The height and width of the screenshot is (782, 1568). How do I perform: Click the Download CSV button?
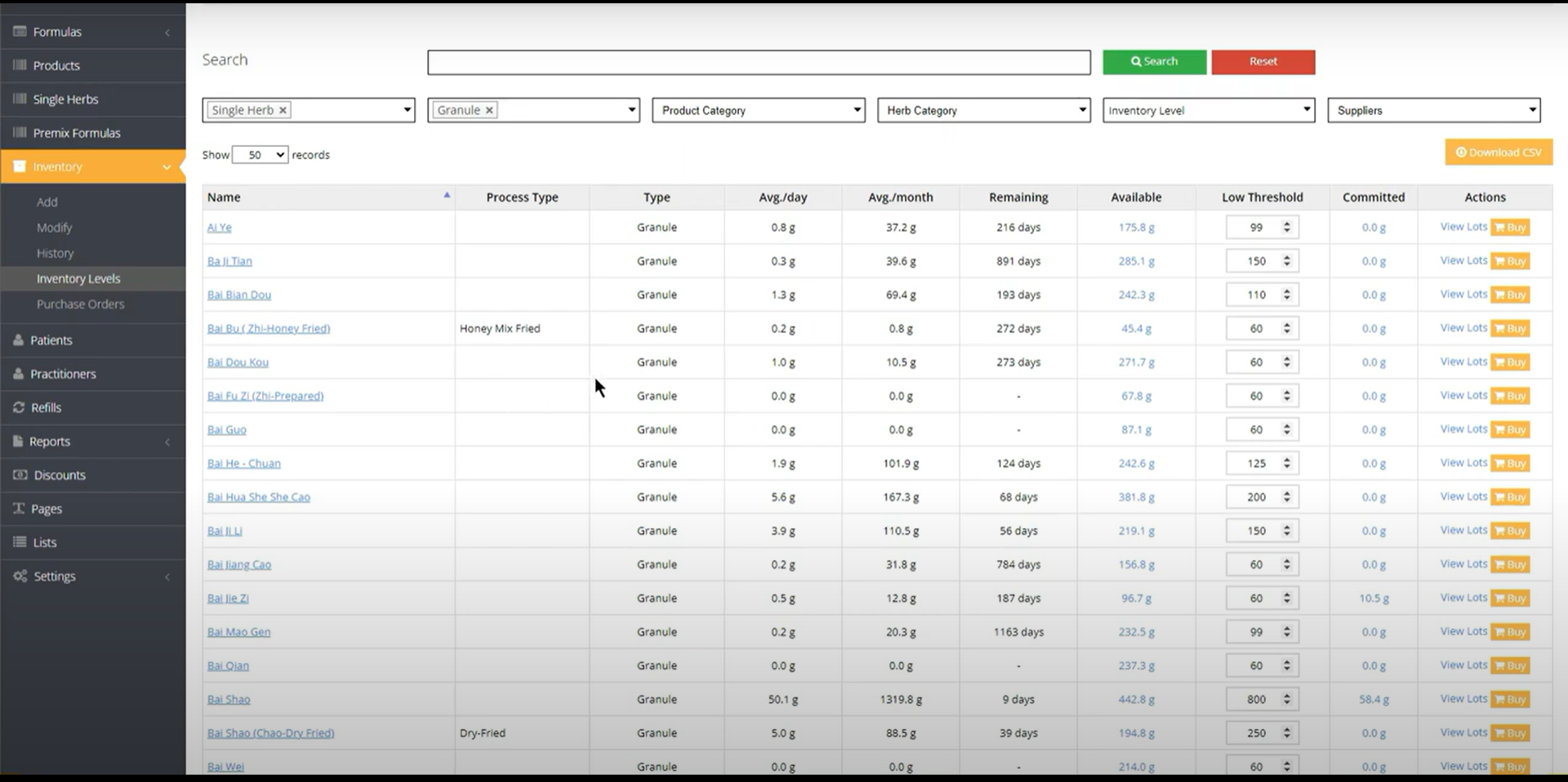[1499, 153]
